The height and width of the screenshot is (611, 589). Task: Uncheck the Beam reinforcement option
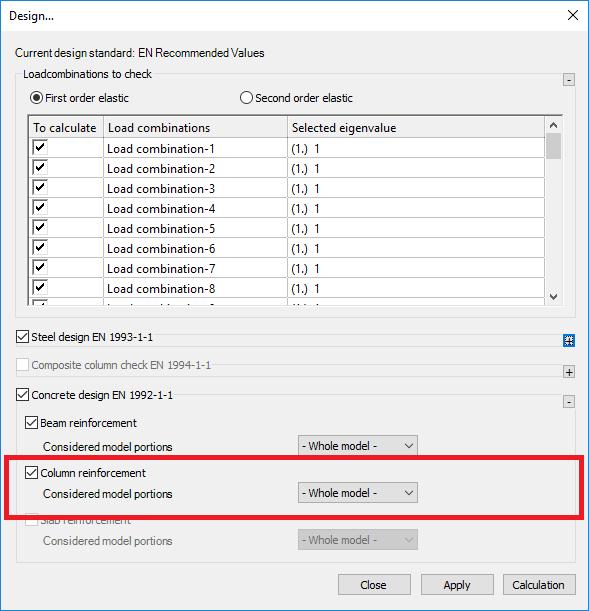pos(31,423)
